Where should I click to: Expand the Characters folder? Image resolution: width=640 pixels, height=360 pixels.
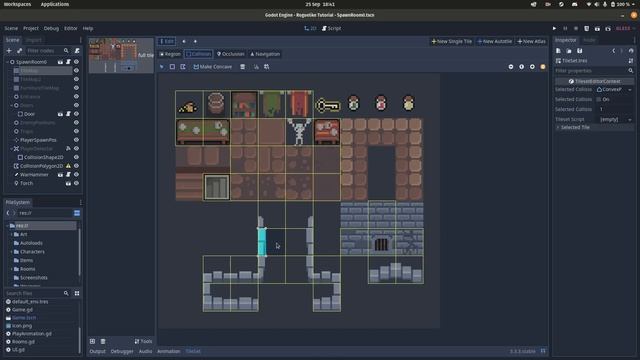pyautogui.click(x=11, y=252)
